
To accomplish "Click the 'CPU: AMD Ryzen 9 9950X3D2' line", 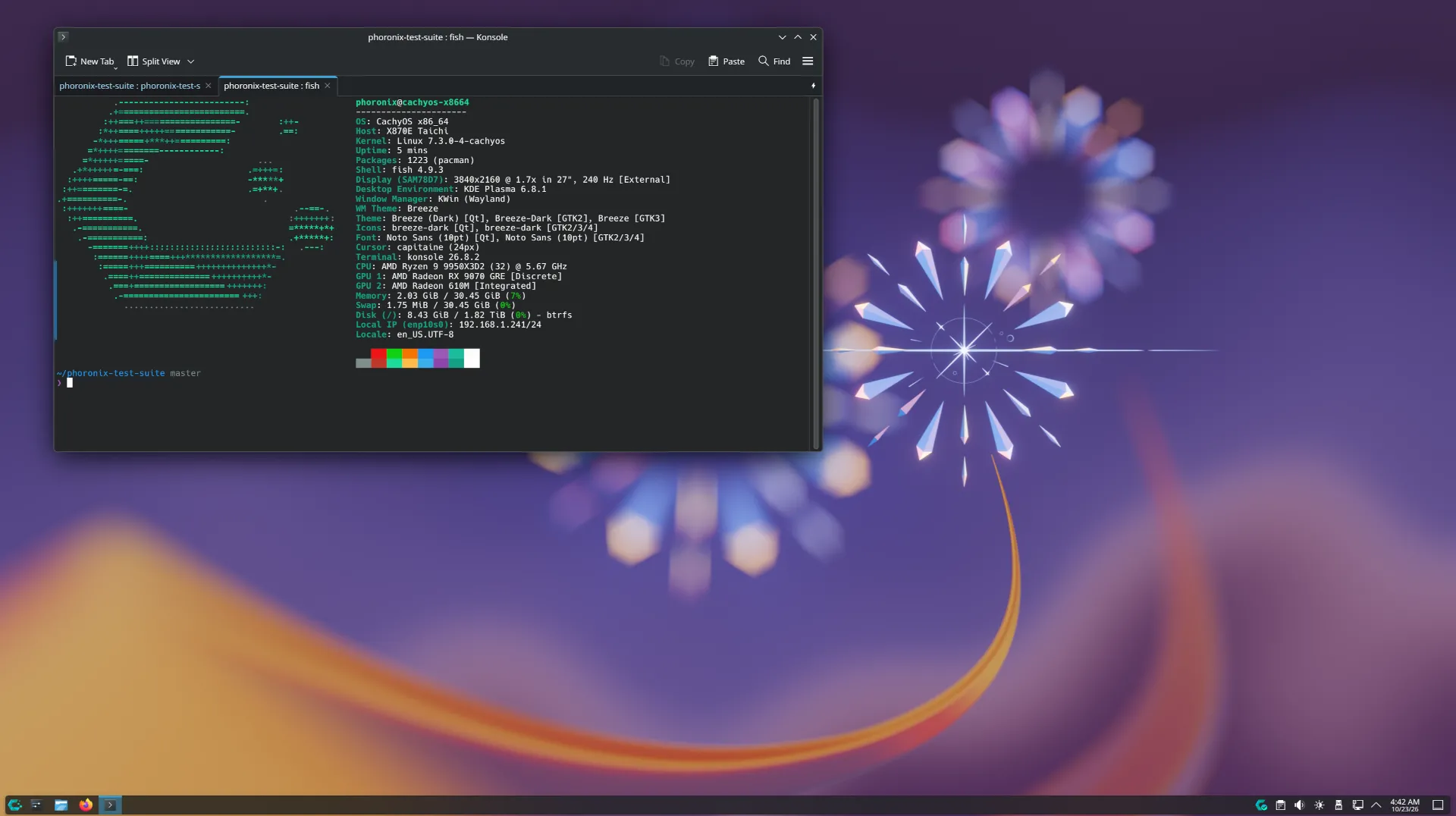I will pos(461,267).
